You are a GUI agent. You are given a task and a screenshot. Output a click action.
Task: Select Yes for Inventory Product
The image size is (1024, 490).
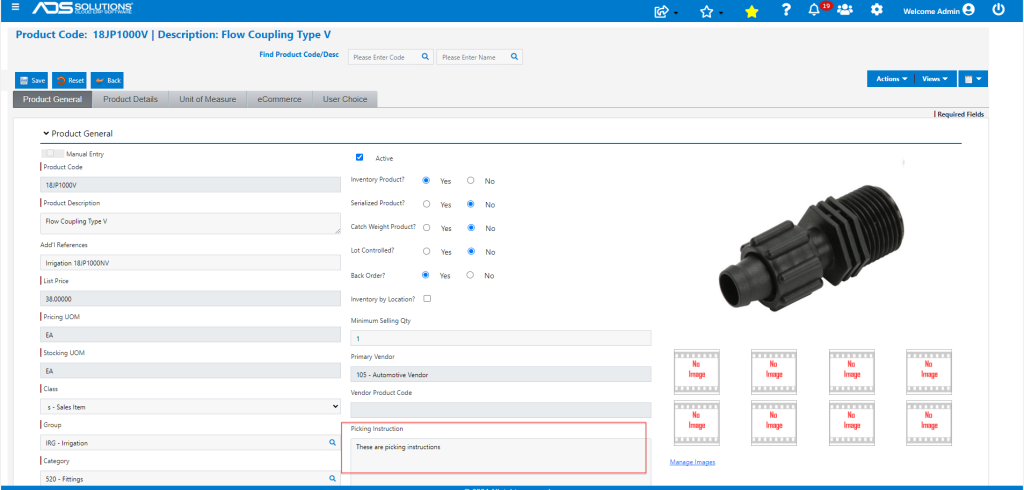point(426,180)
